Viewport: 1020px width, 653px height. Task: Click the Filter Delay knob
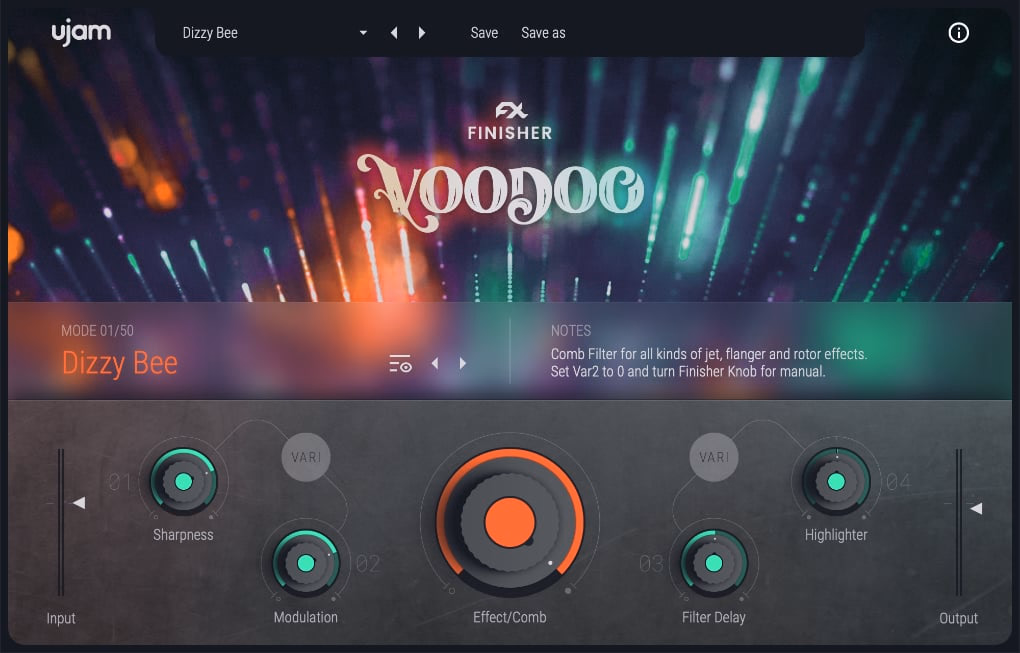714,563
